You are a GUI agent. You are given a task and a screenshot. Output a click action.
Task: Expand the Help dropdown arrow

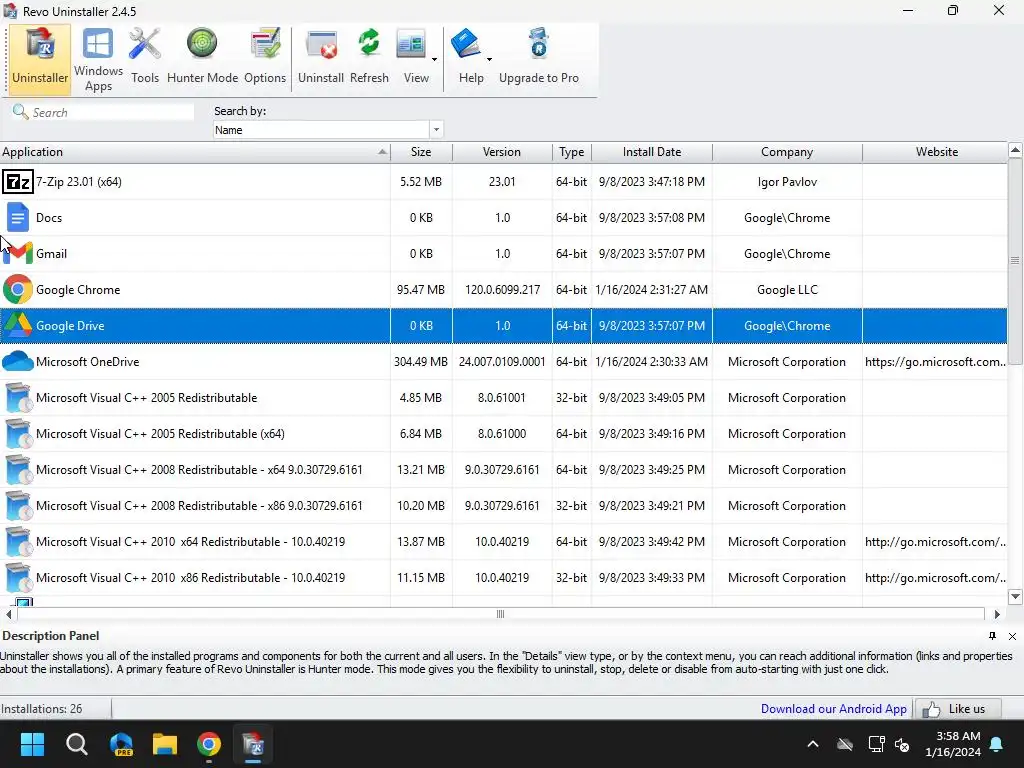pyautogui.click(x=489, y=59)
